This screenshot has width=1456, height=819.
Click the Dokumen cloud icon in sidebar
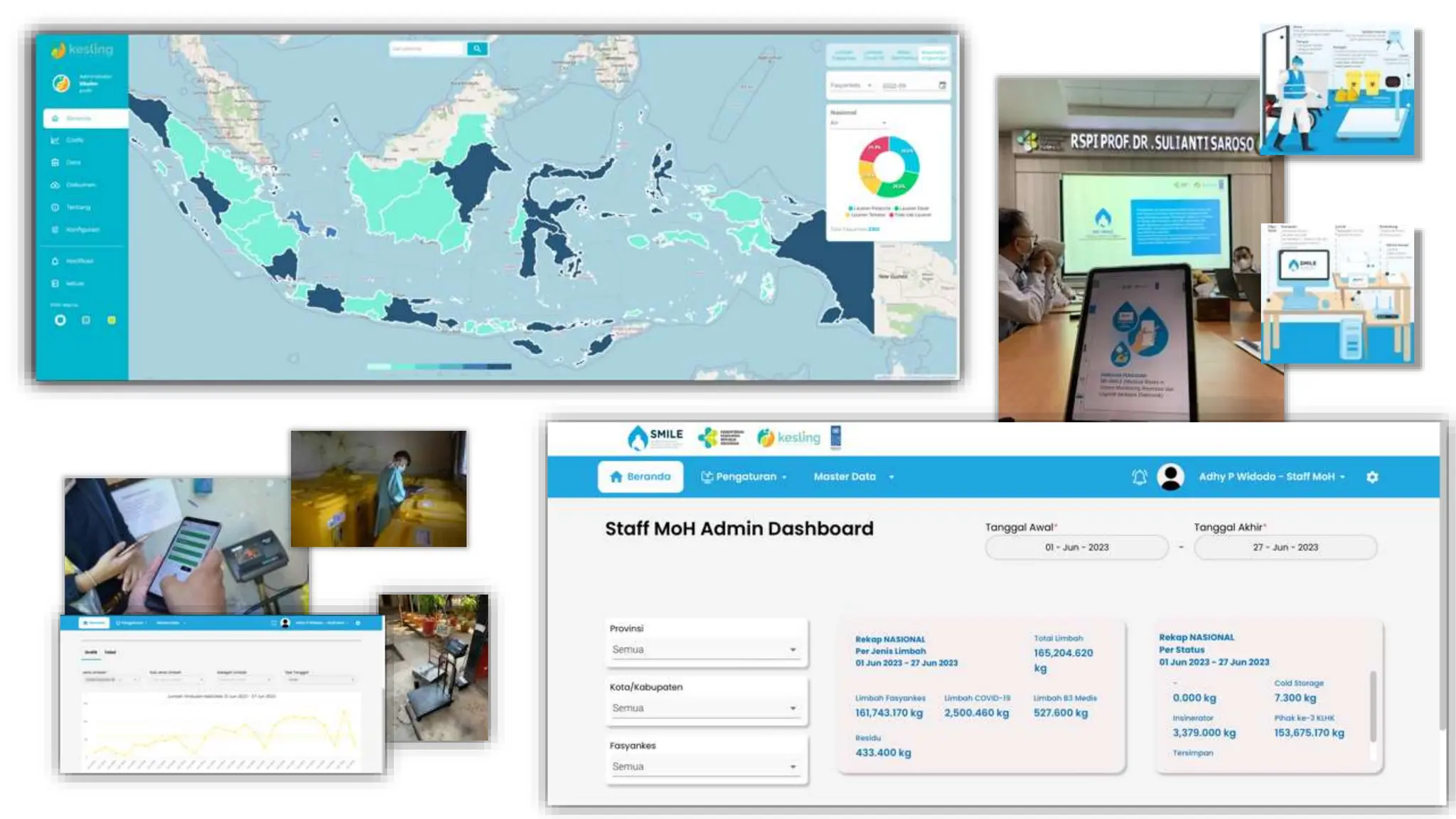coord(55,185)
